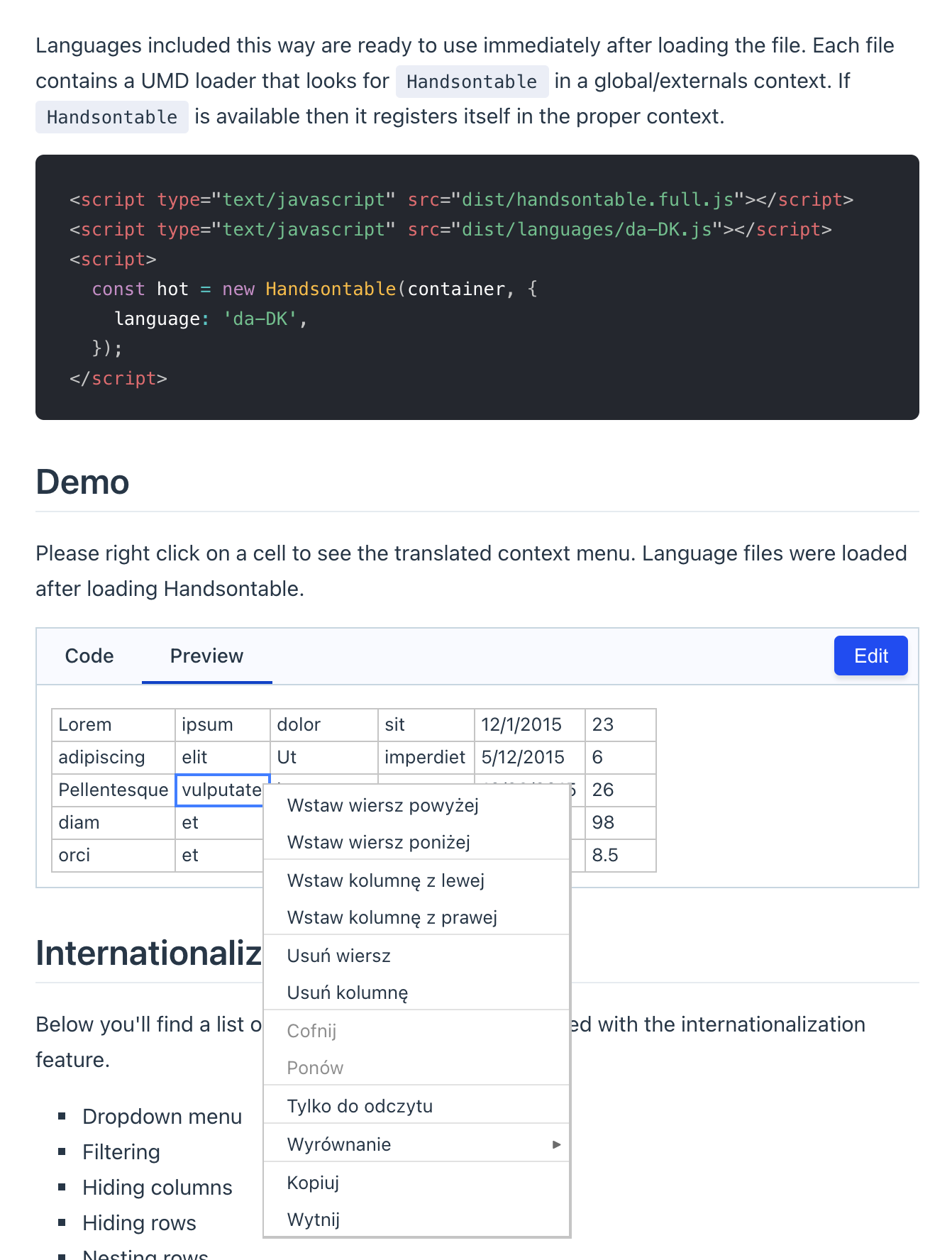This screenshot has width=952, height=1260.
Task: Select the '5/12/2015' date cell
Action: point(530,757)
